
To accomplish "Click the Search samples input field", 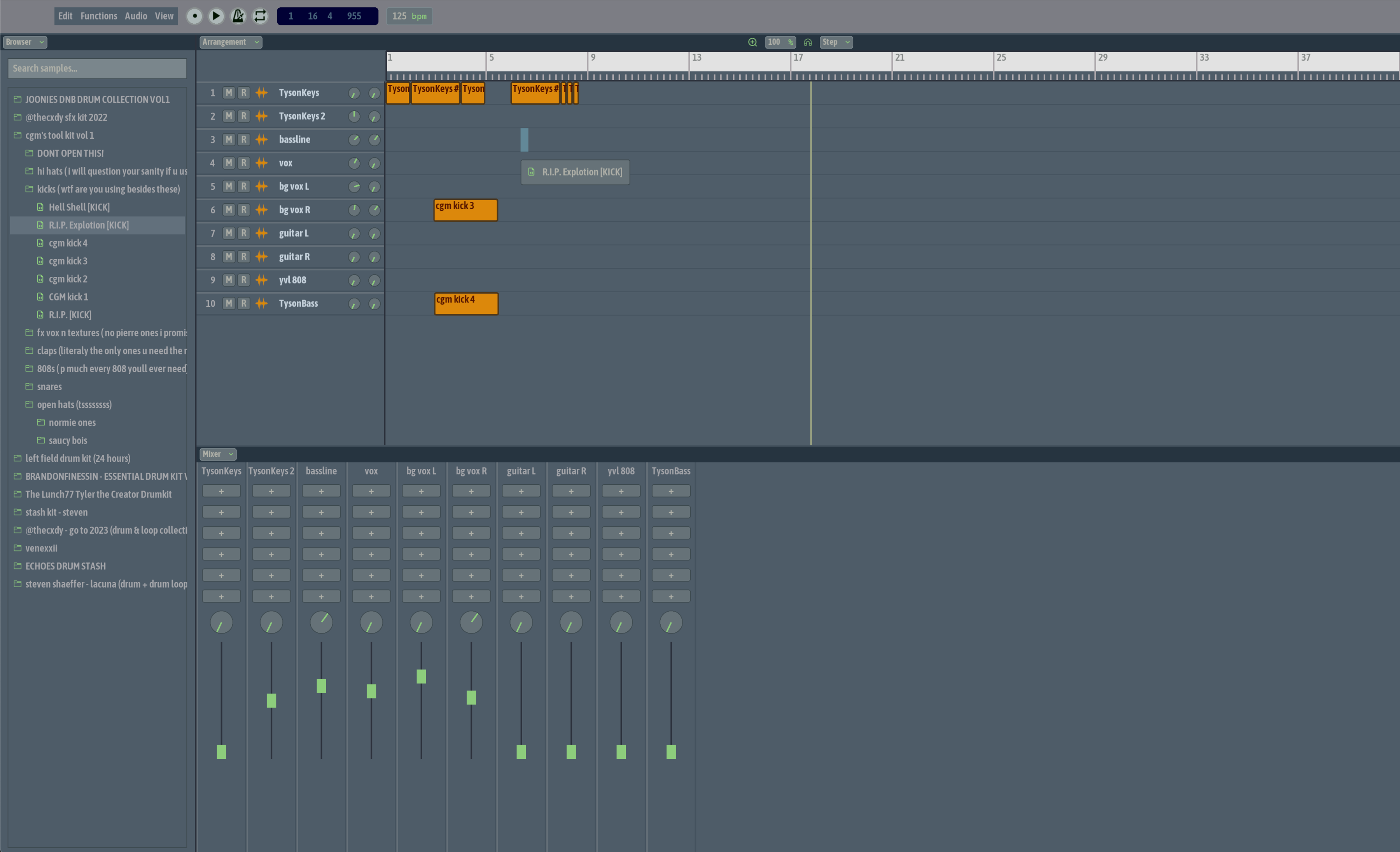I will point(97,68).
